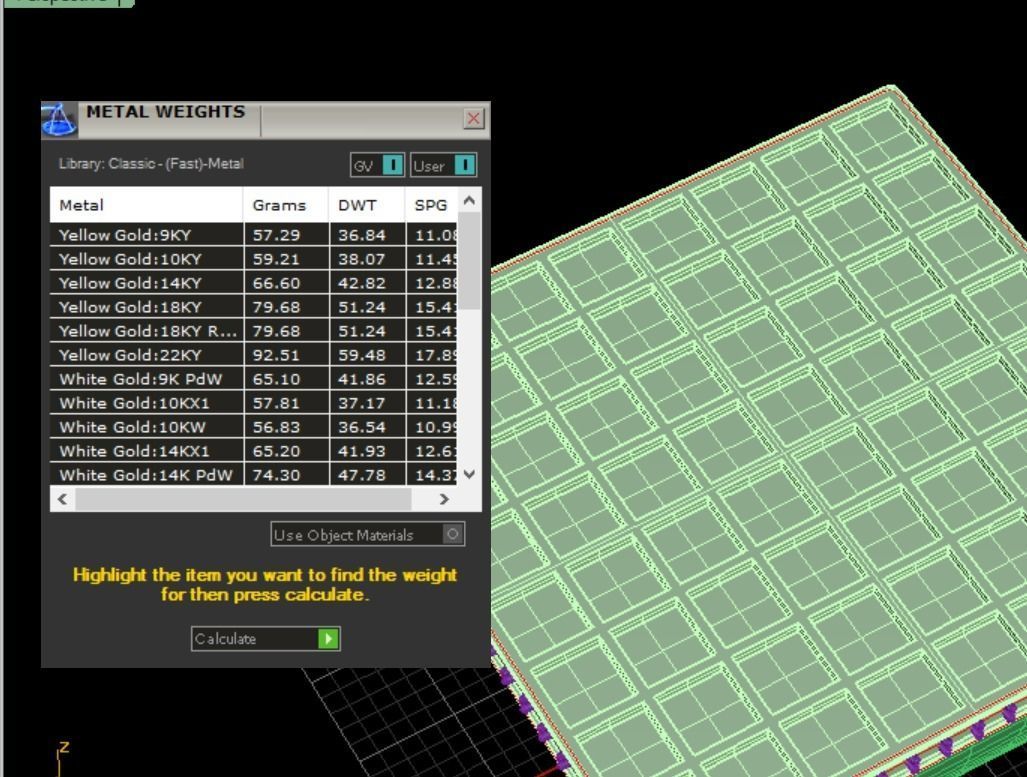Click the Library: Classic - (Fast)-Metal label
Image resolution: width=1027 pixels, height=777 pixels.
151,164
